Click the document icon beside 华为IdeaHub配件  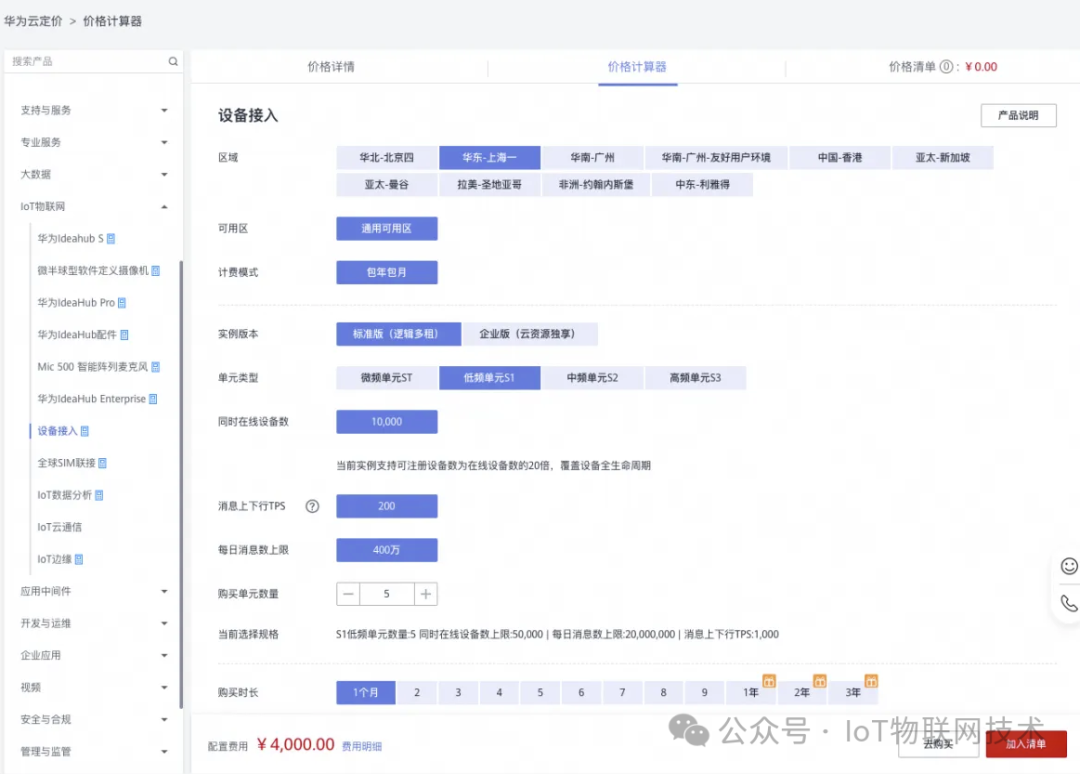(x=124, y=335)
